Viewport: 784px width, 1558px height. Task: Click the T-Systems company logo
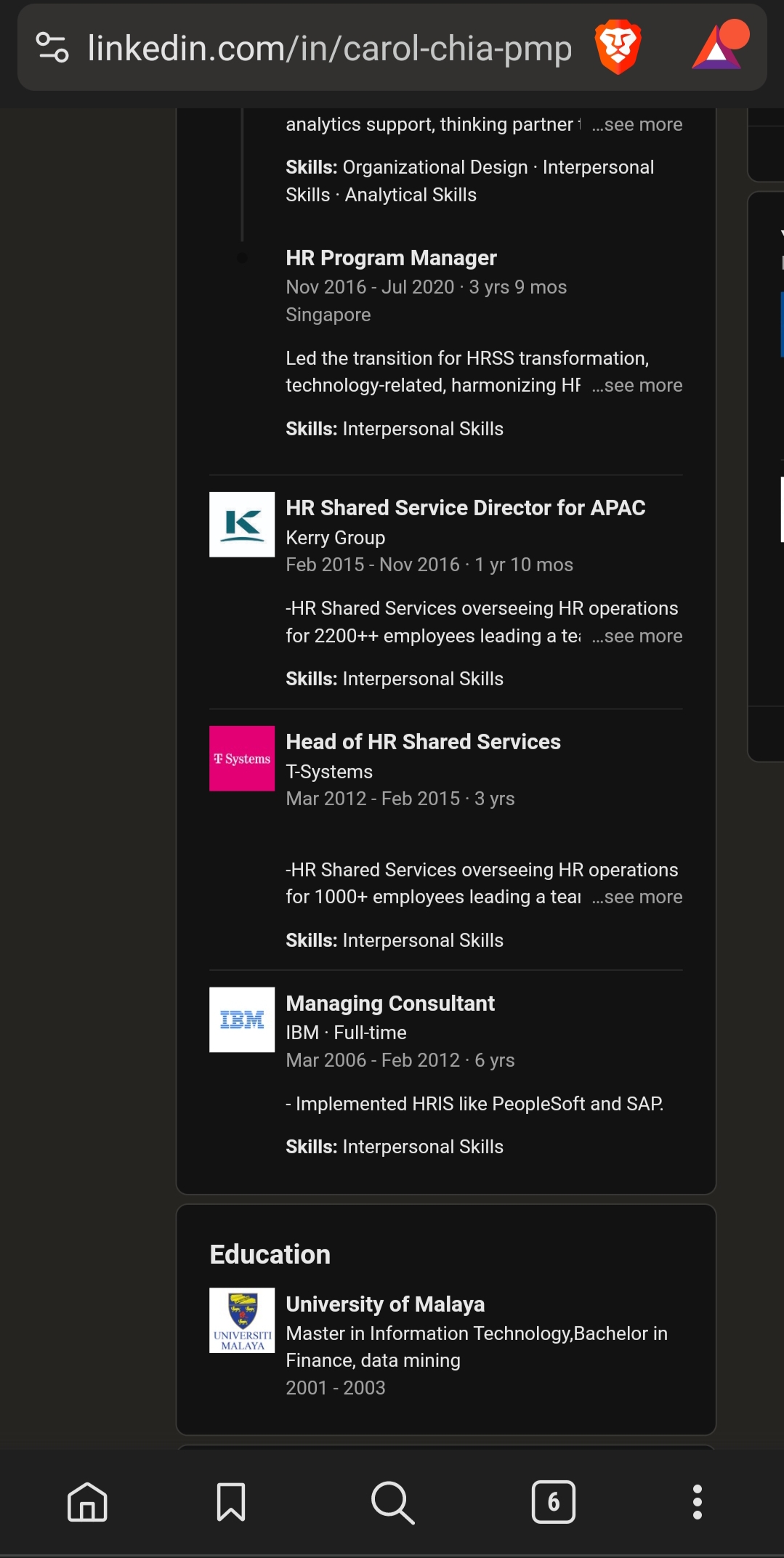tap(242, 759)
